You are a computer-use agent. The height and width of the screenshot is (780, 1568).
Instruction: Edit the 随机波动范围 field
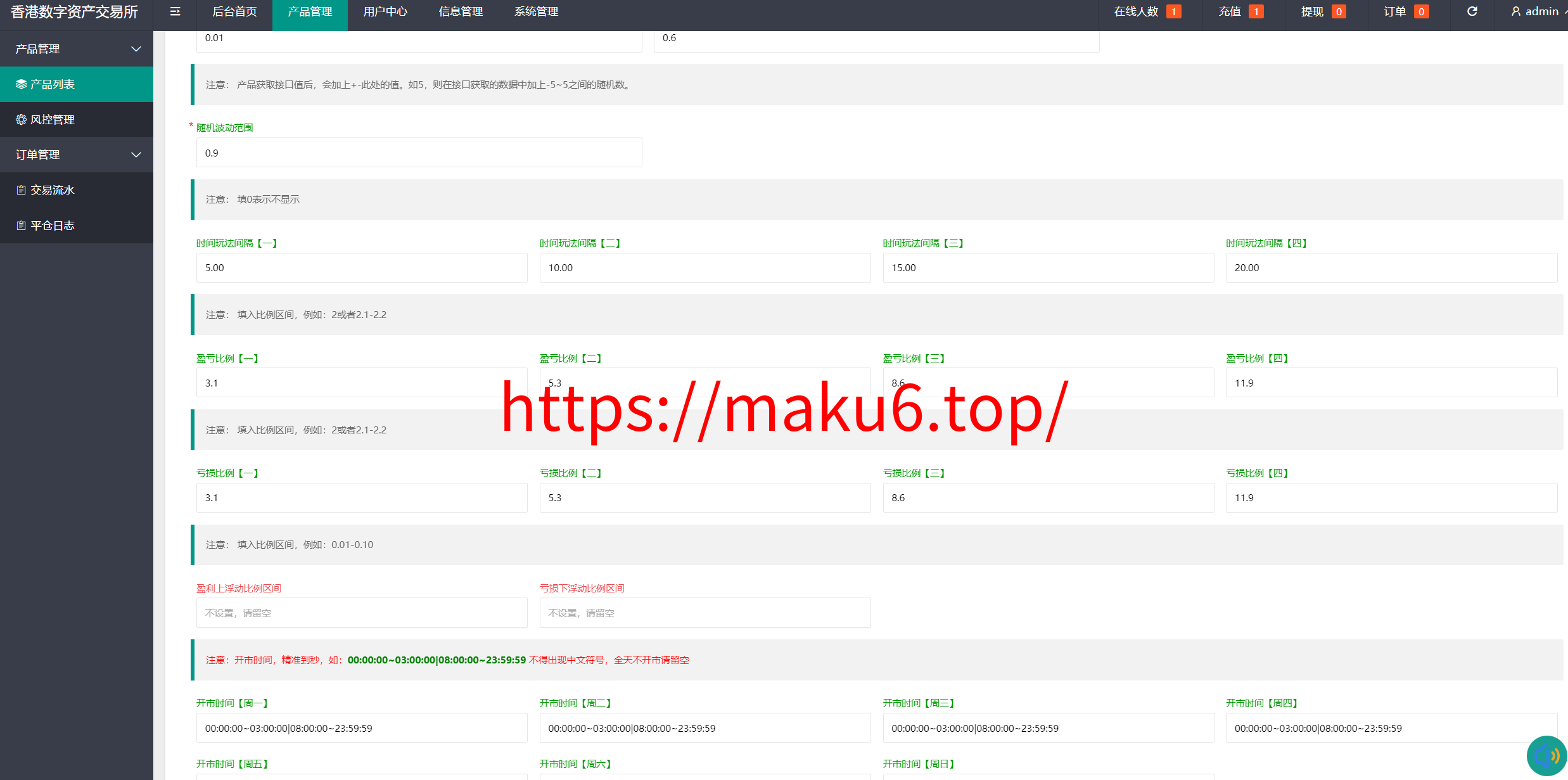419,153
